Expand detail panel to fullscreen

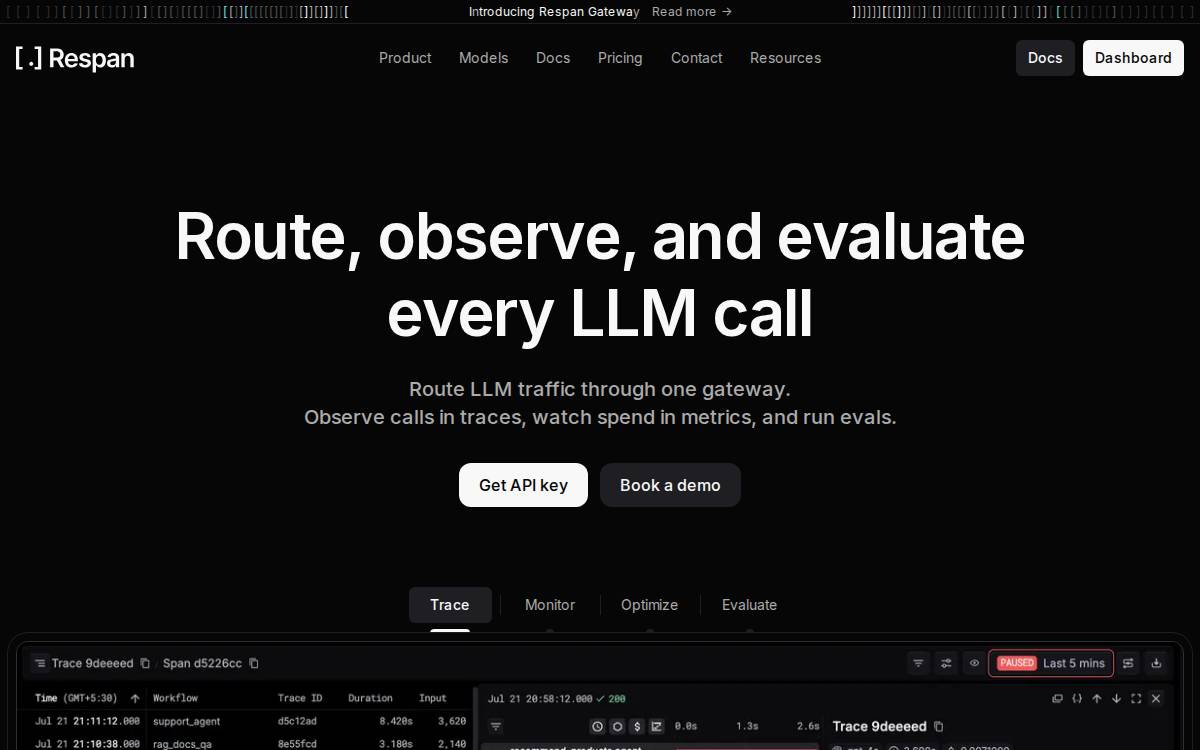(1136, 698)
